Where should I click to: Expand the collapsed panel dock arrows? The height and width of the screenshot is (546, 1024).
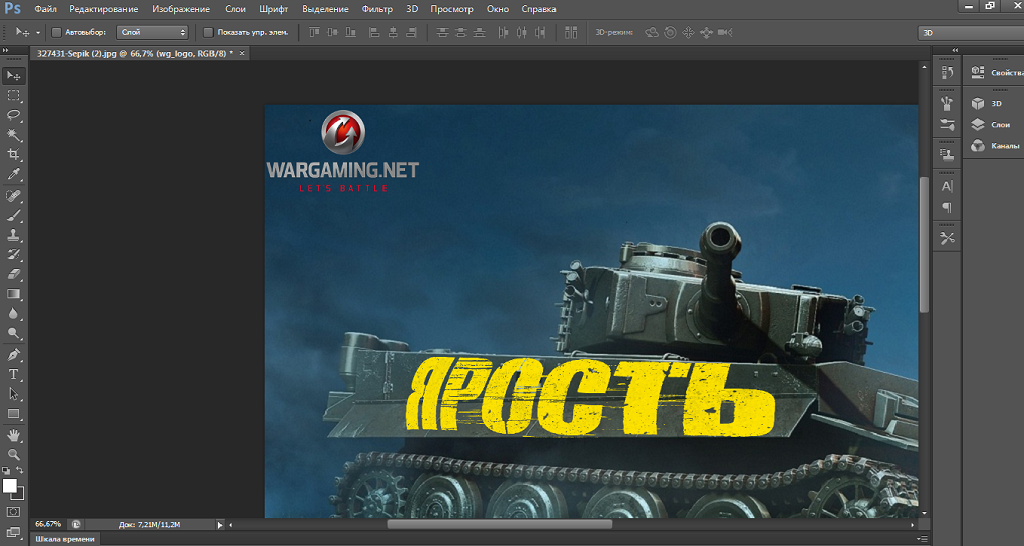tap(955, 50)
